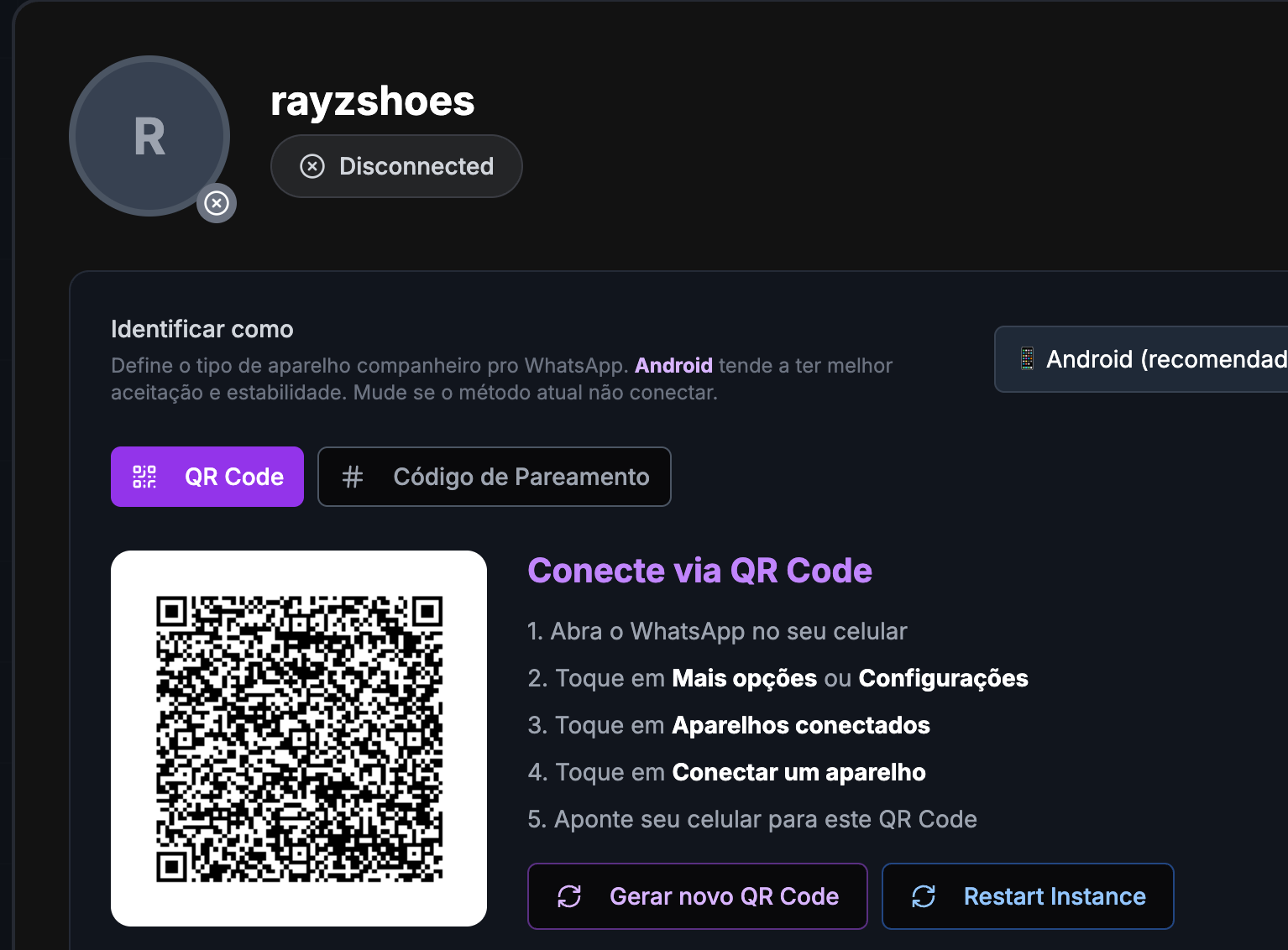Click the refresh icon in Restart Instance
The height and width of the screenshot is (950, 1288).
(924, 896)
